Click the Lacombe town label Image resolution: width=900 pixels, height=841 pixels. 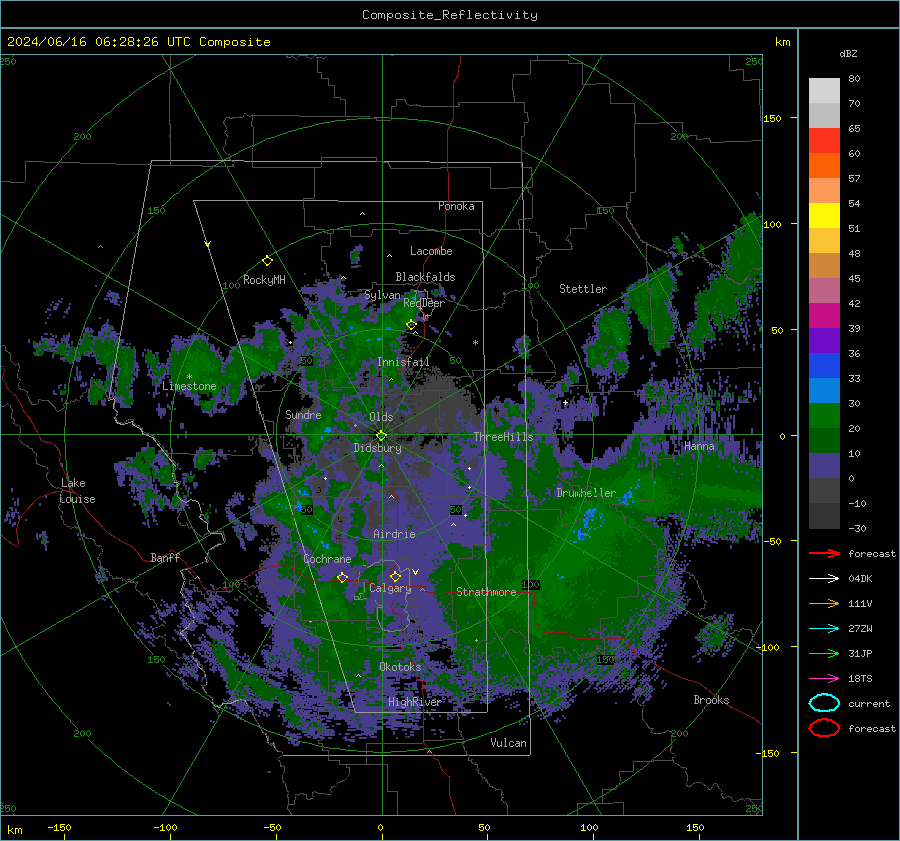[x=431, y=251]
